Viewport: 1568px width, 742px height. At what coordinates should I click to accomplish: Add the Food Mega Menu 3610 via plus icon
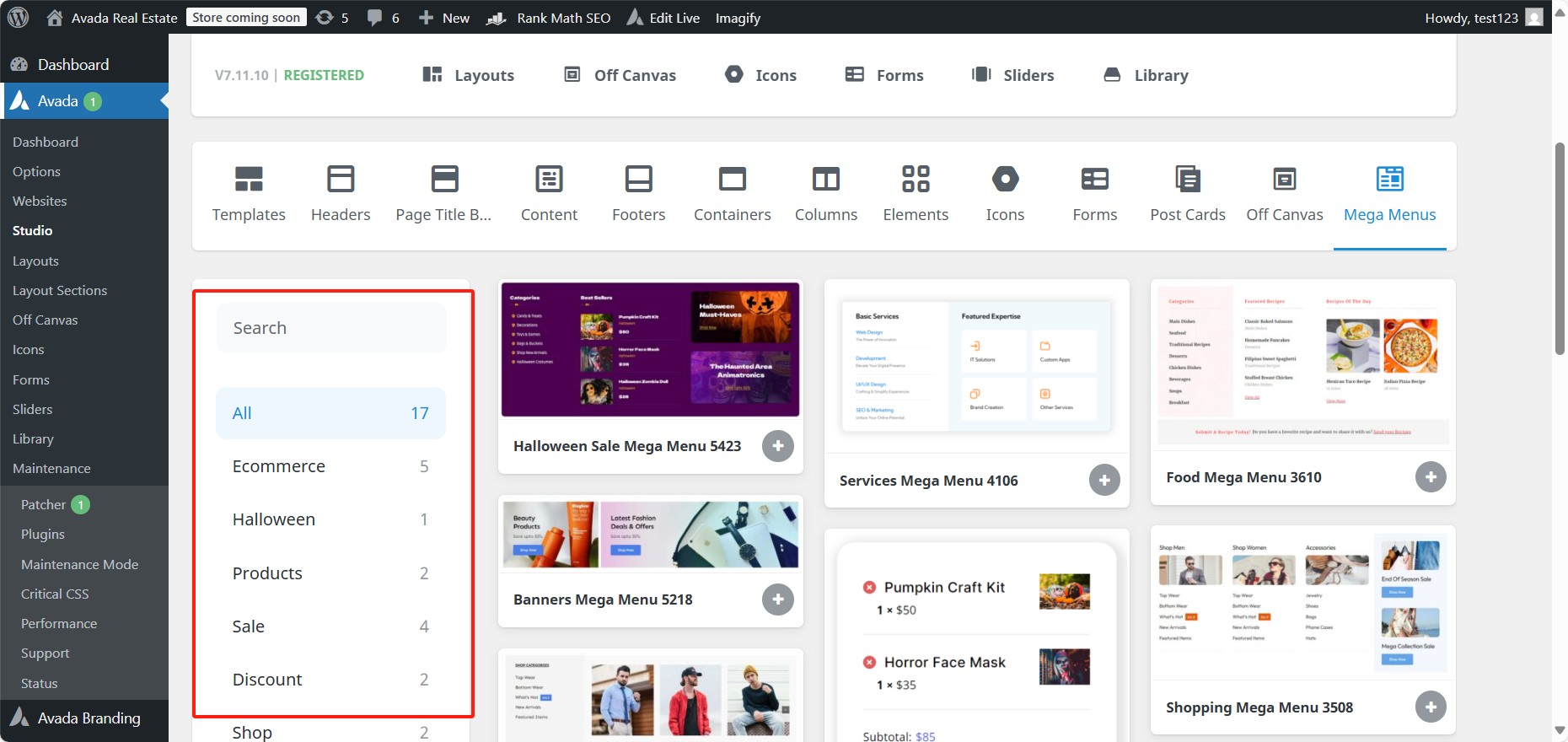coord(1430,477)
